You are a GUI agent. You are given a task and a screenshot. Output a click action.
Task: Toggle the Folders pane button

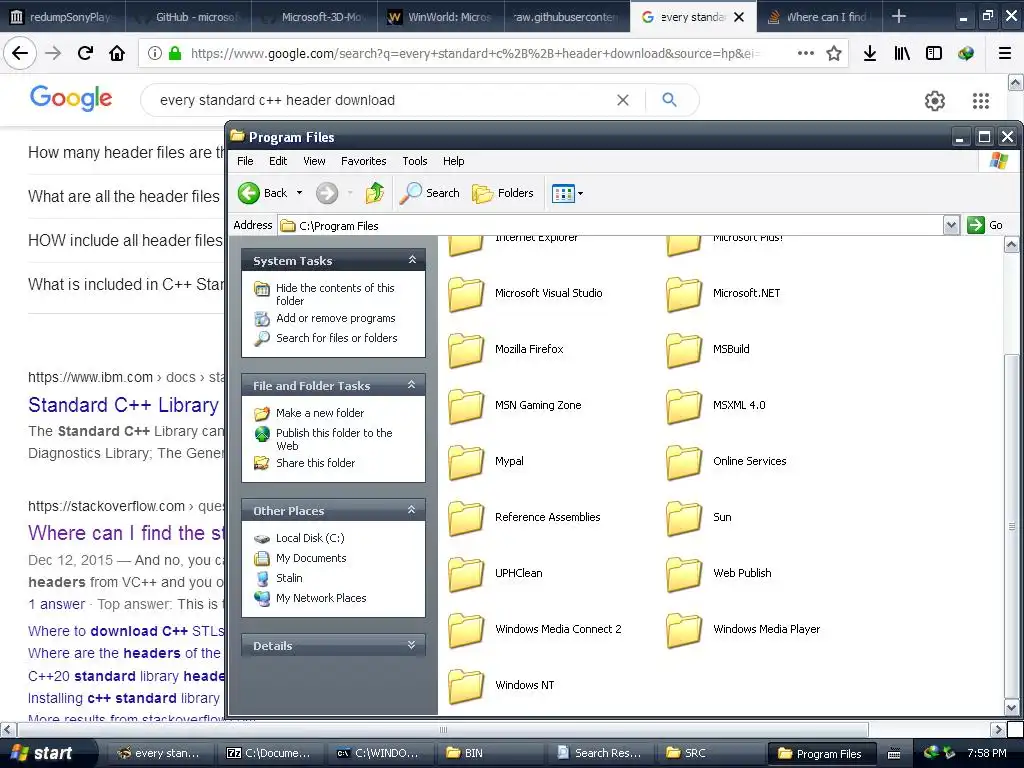(502, 193)
